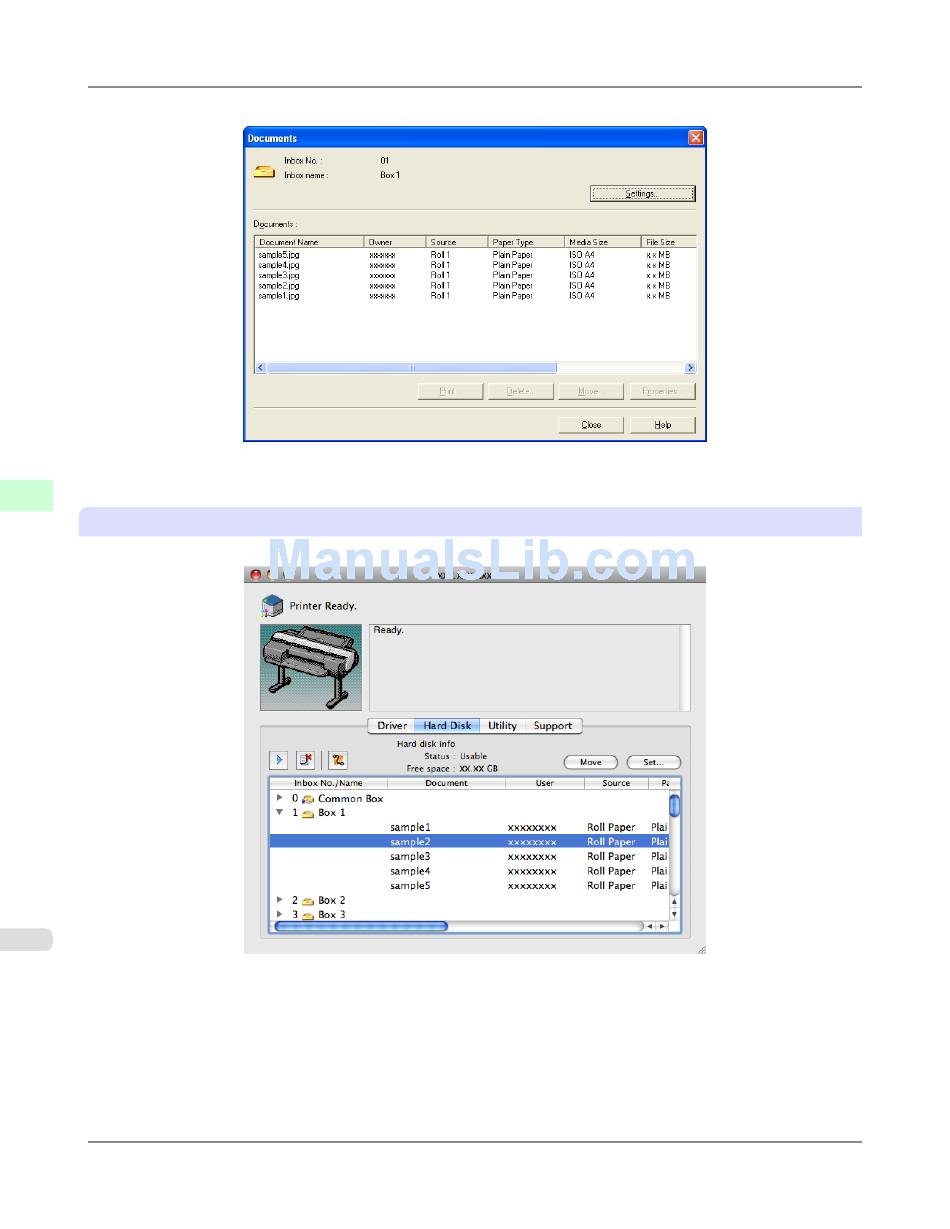Click the delete document toolbar icon
The image size is (950, 1229).
pyautogui.click(x=305, y=760)
